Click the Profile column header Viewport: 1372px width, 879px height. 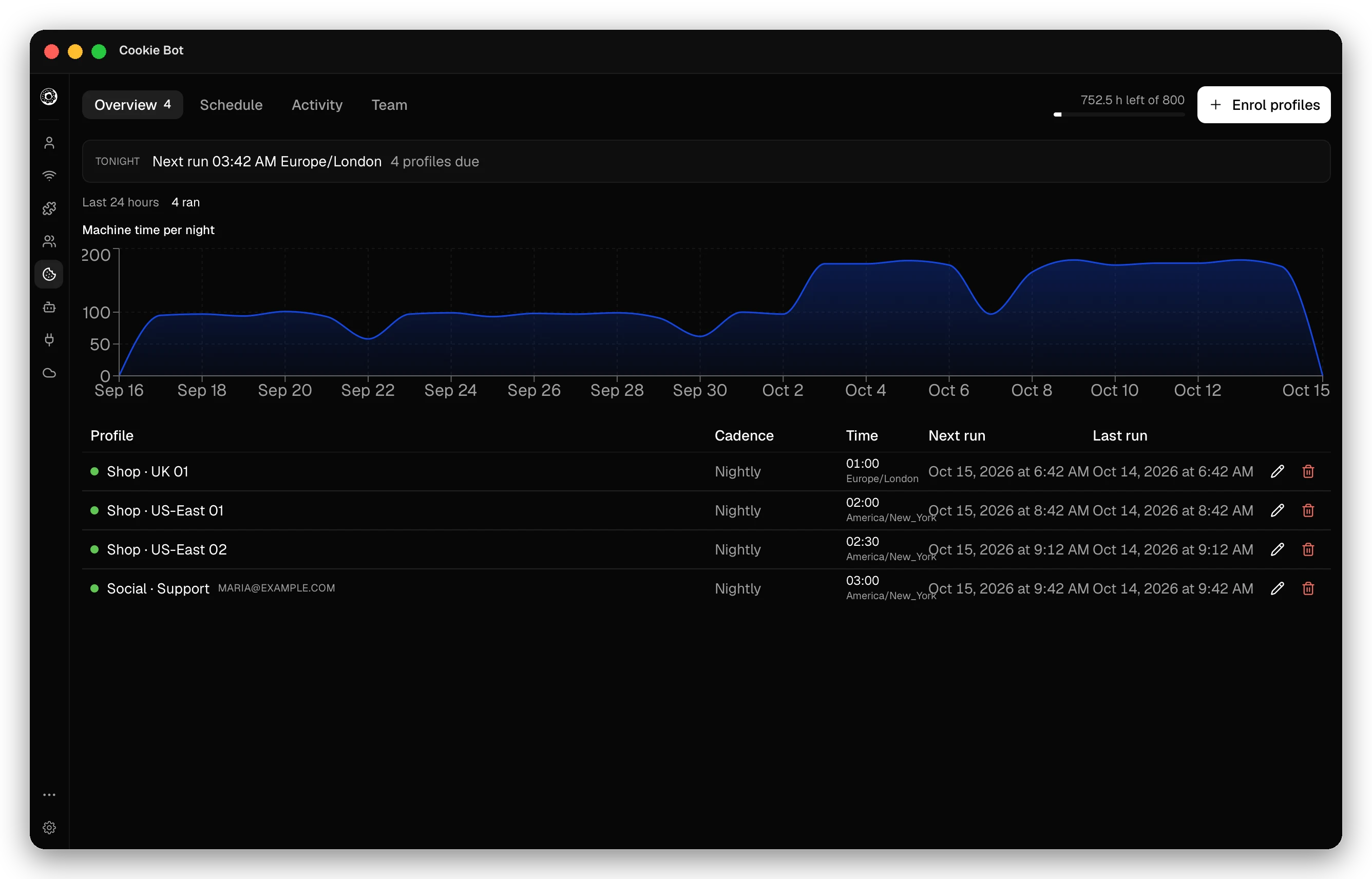112,435
